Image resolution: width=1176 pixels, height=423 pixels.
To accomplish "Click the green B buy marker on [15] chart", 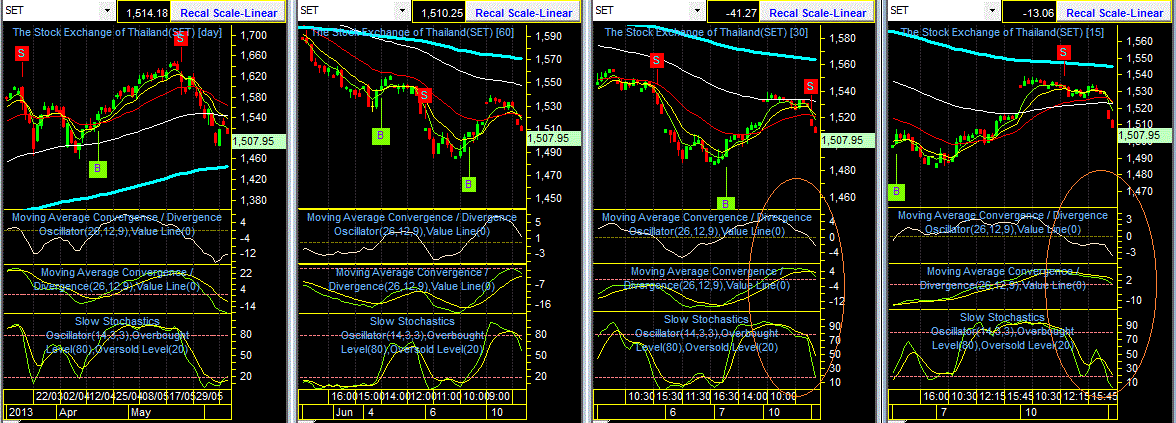I will [896, 192].
